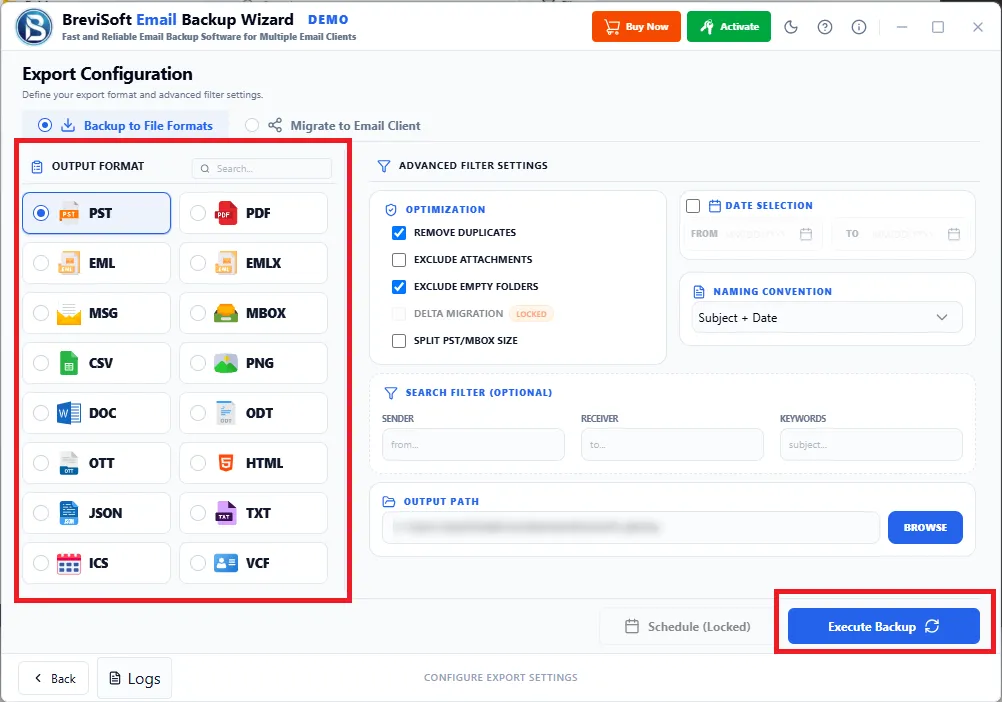The width and height of the screenshot is (1002, 702).
Task: Click the LOCKED badge beside Delta Migration
Action: 532,314
